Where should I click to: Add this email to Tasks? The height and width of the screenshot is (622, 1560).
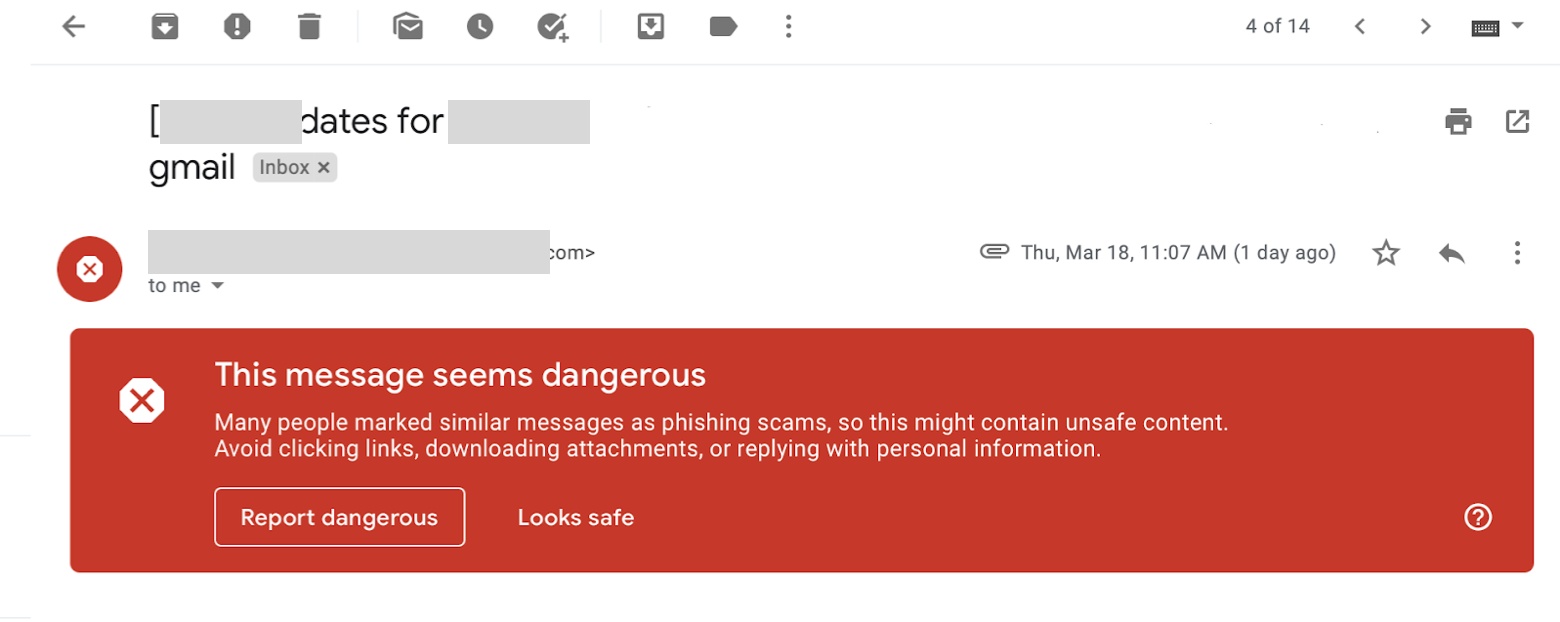552,27
